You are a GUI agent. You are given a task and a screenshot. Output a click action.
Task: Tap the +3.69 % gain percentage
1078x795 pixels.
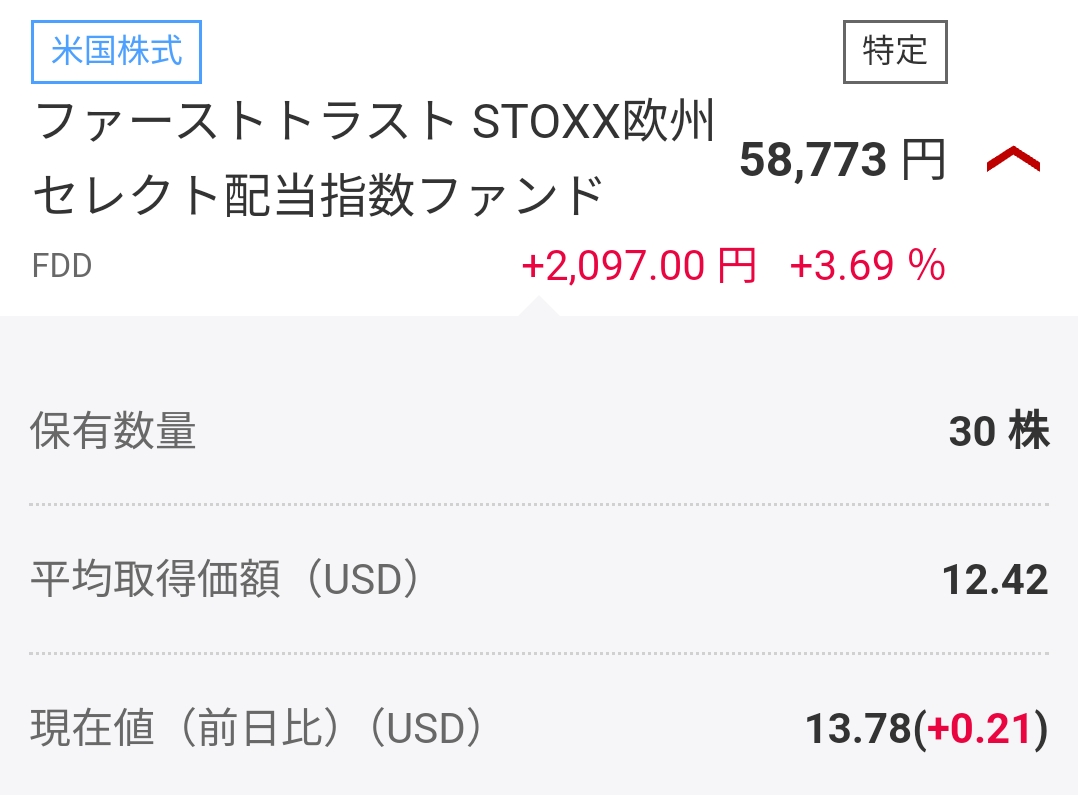866,267
